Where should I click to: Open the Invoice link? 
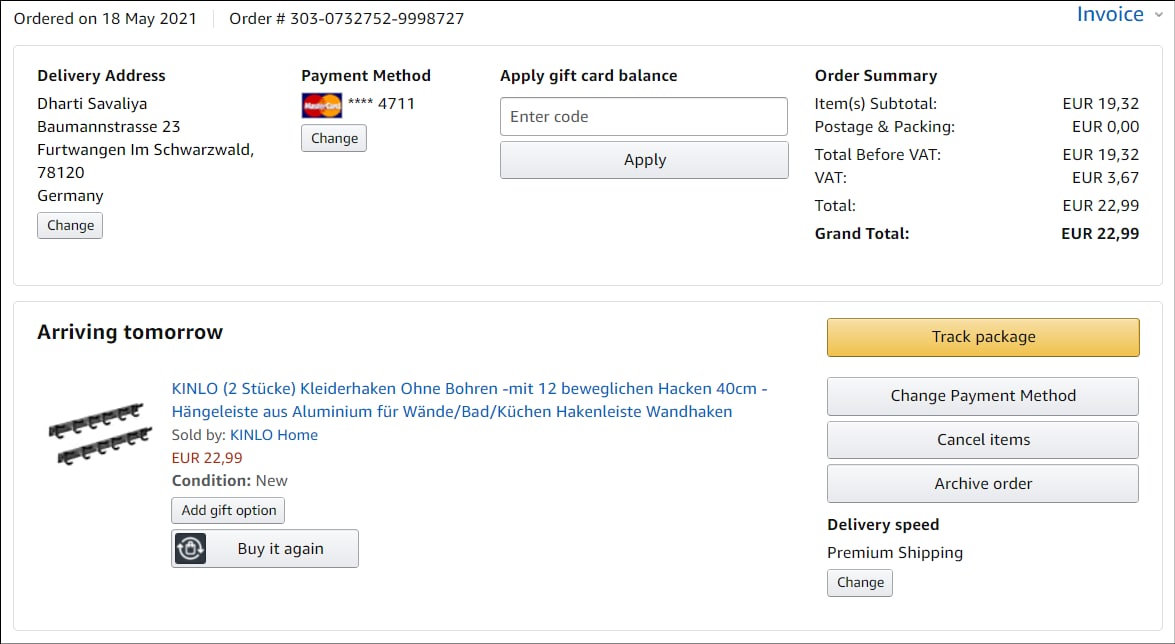pos(1110,15)
